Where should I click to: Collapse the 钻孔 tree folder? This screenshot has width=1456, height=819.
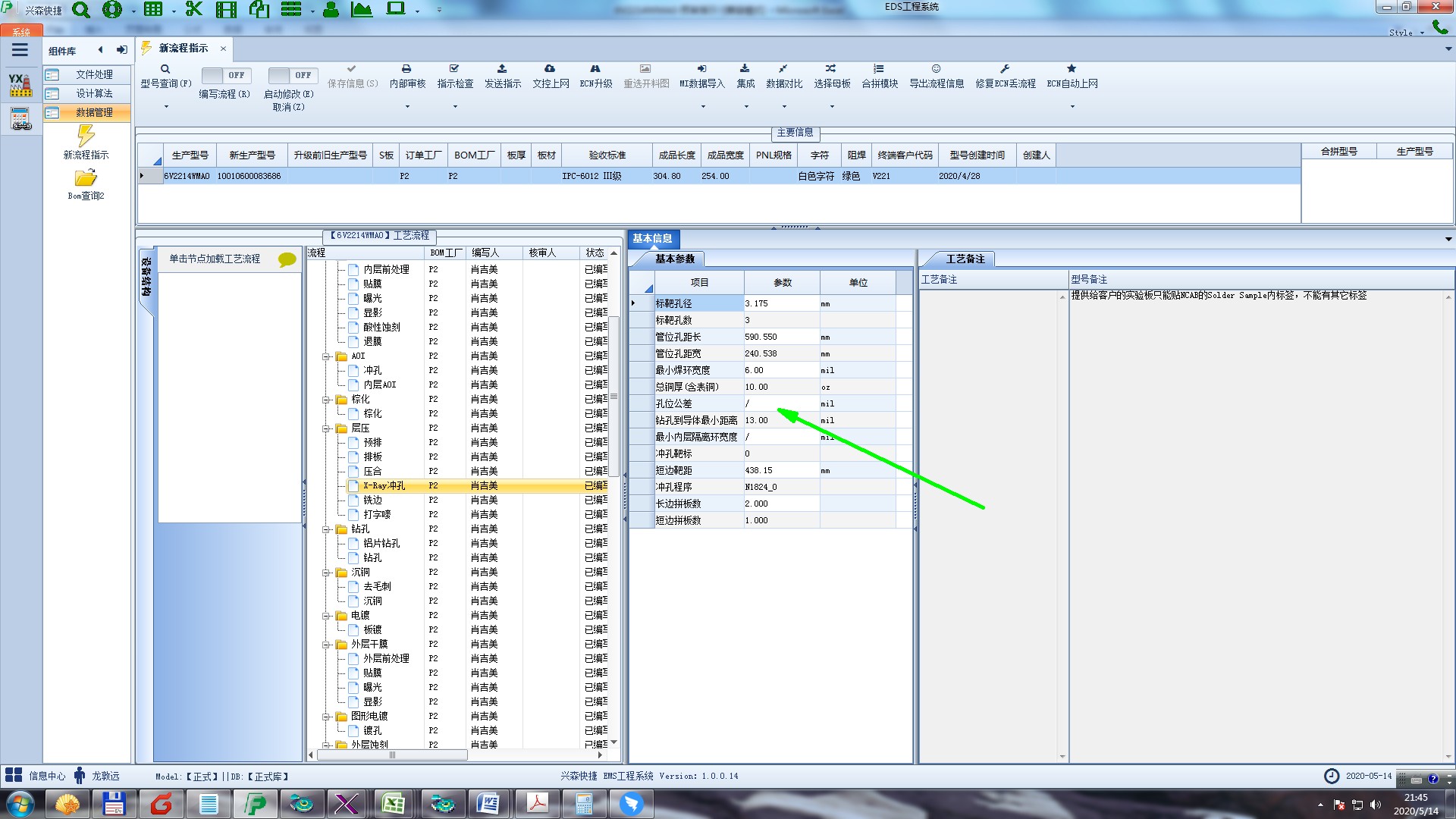coord(326,529)
